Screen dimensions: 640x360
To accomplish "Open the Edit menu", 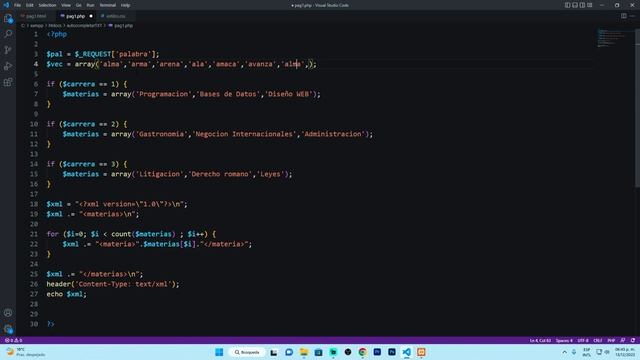I will tap(29, 5).
